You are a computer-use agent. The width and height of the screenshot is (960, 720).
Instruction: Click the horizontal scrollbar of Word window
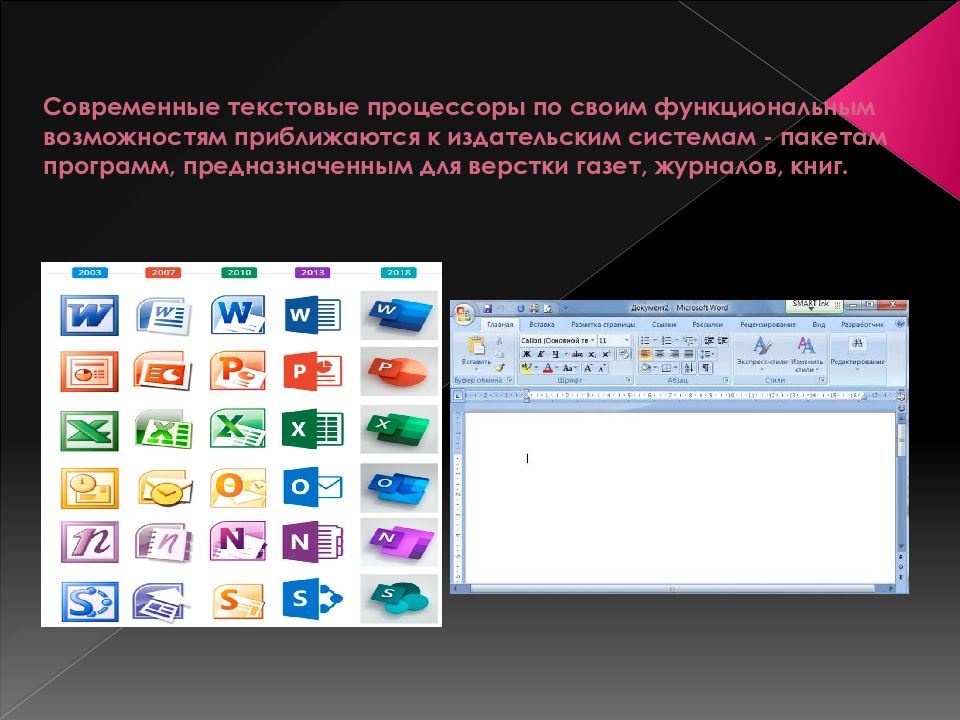[x=673, y=588]
